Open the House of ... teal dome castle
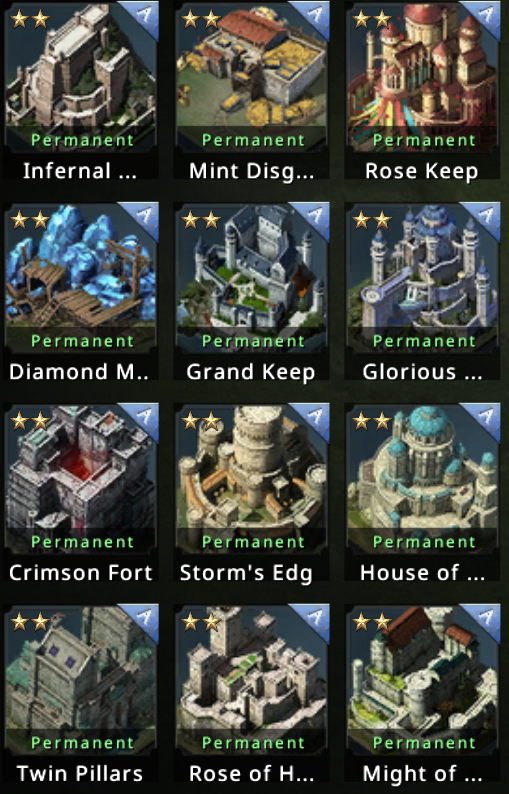509x794 pixels. 422,478
